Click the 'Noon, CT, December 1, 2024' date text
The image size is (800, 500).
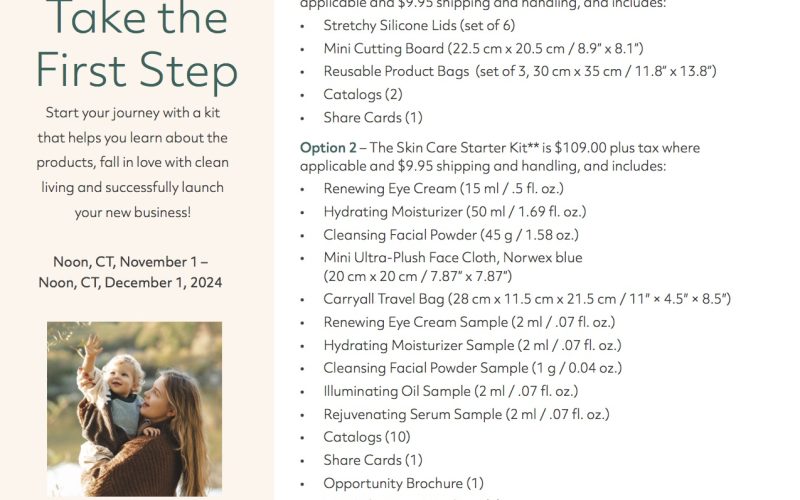[x=130, y=283]
